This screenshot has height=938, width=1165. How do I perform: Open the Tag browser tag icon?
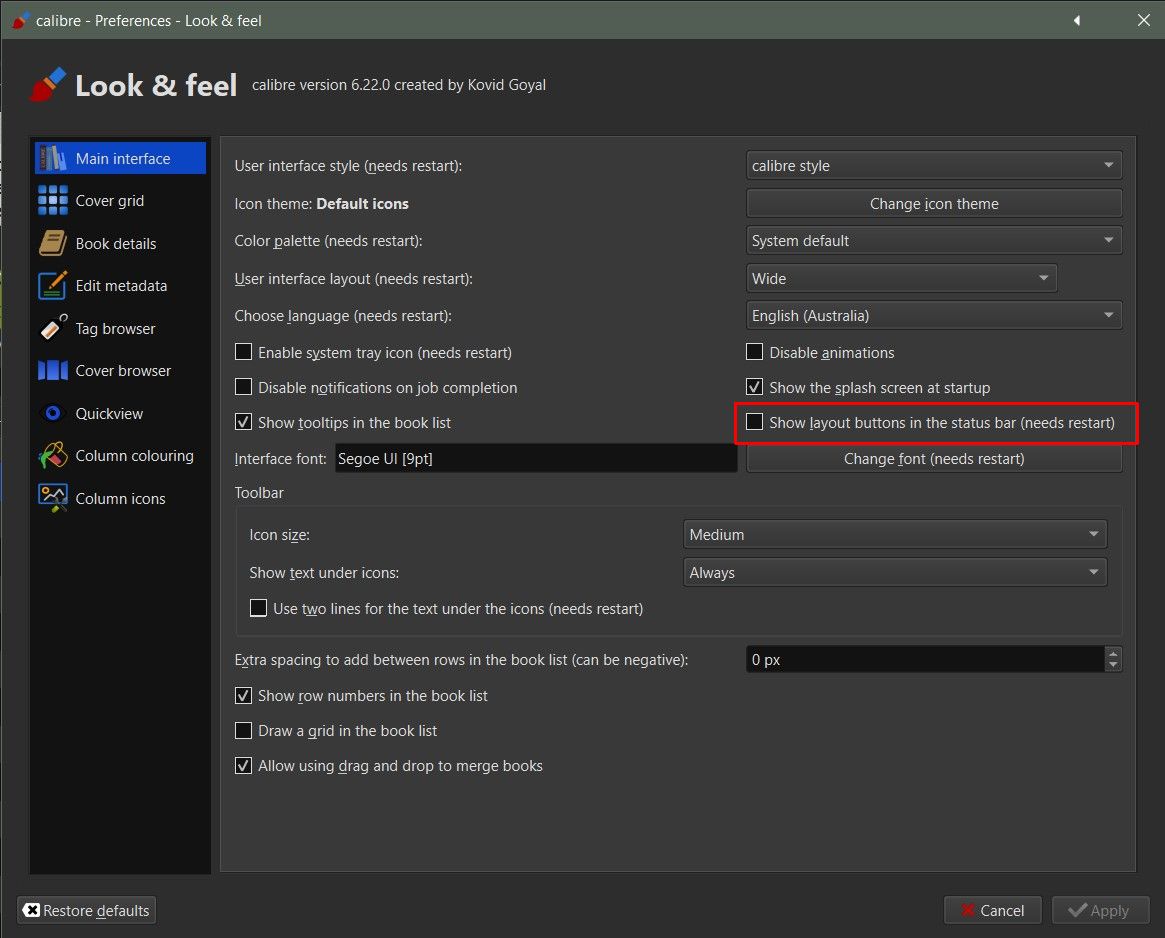tap(52, 329)
